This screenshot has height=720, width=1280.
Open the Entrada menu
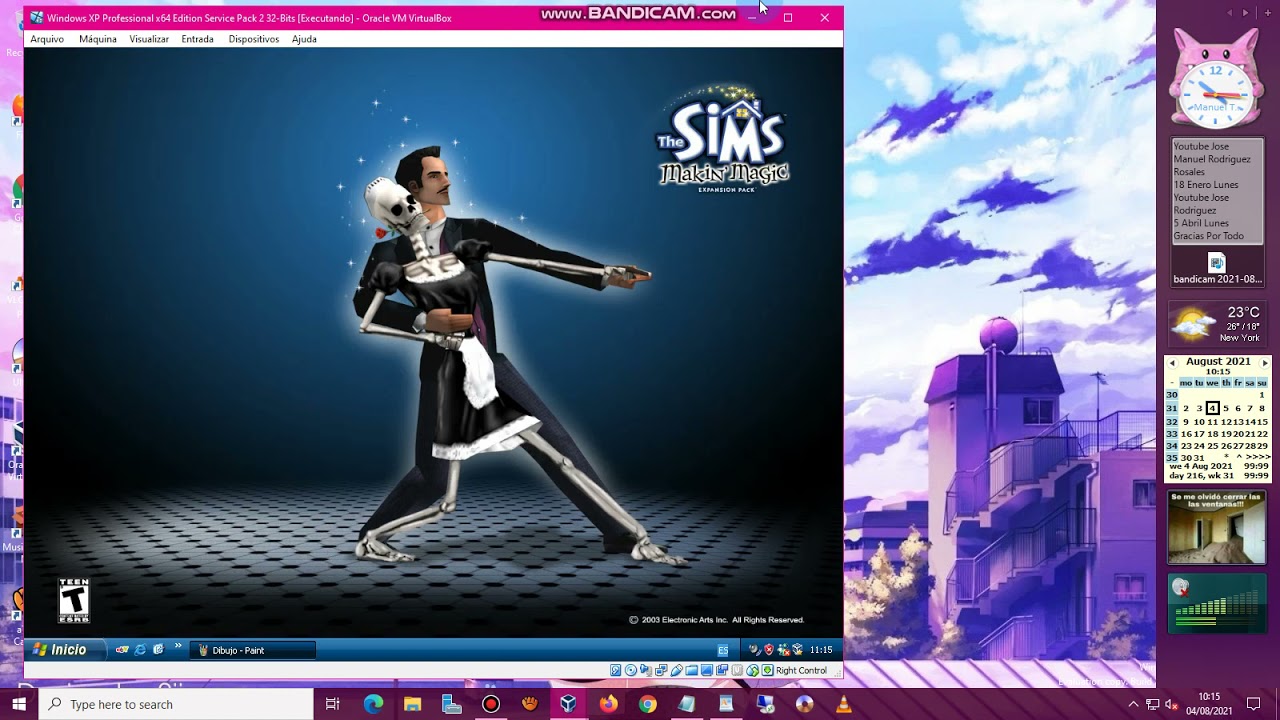tap(198, 39)
